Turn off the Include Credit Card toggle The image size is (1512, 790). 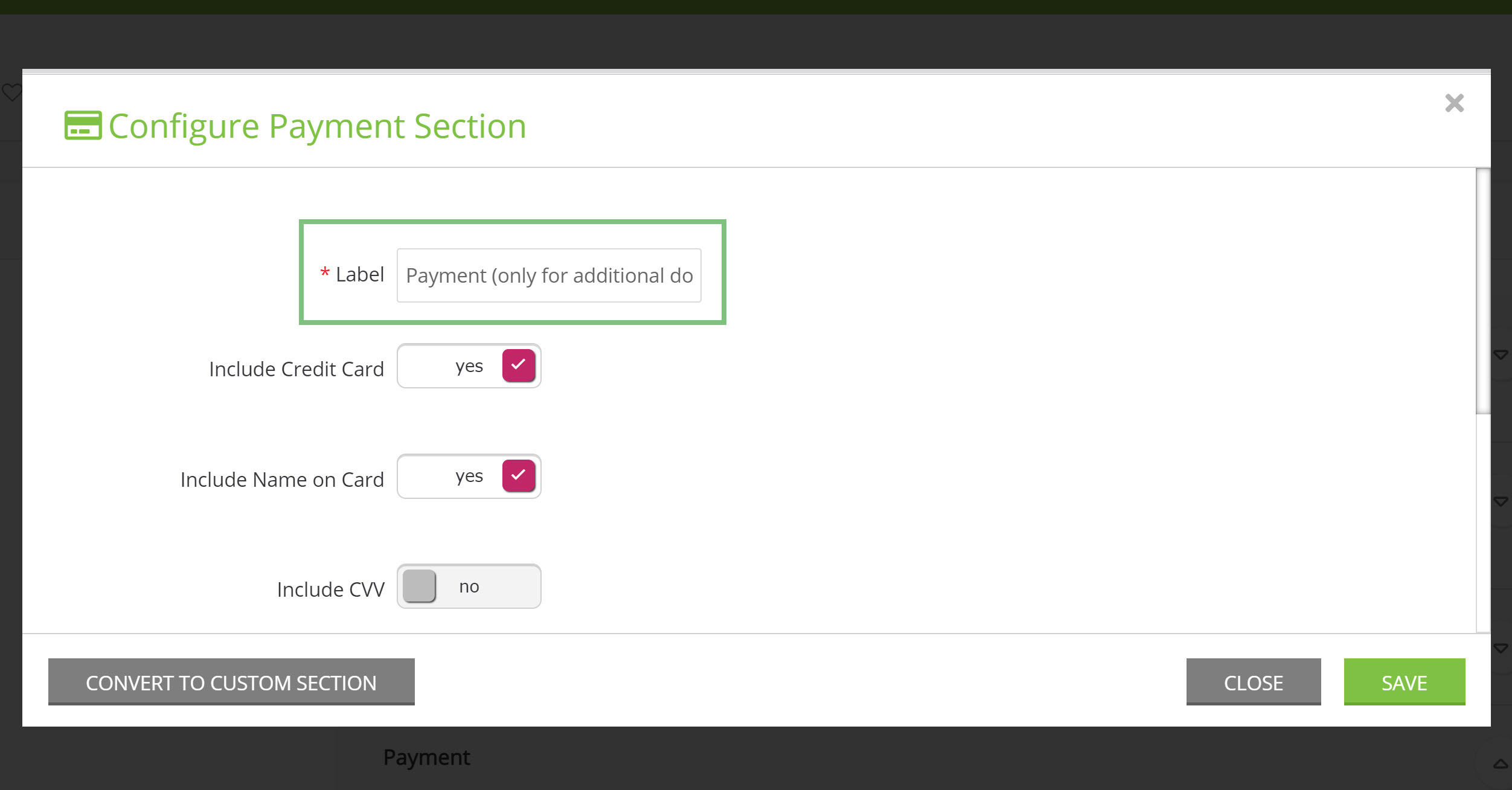pos(469,366)
